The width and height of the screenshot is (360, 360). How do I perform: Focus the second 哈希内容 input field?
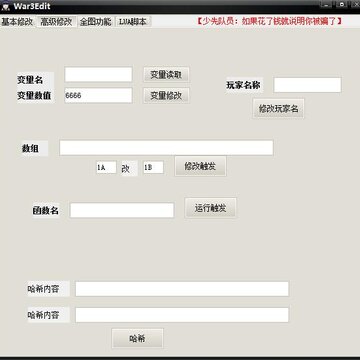coord(182,315)
